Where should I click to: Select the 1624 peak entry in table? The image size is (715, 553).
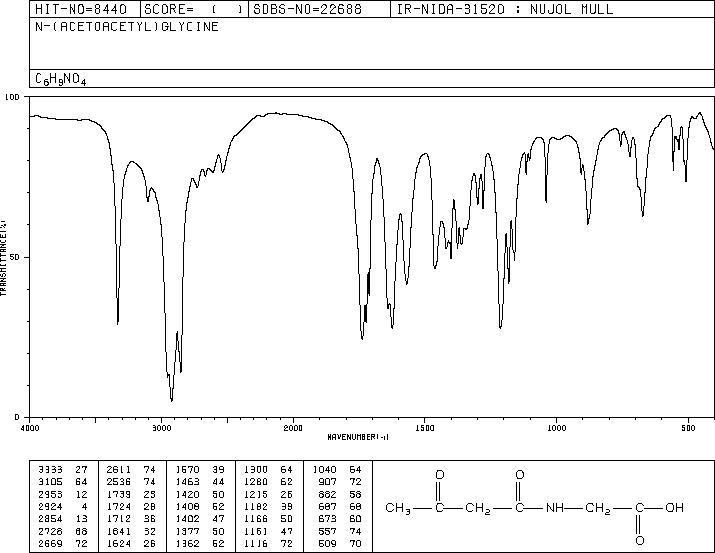pos(131,543)
